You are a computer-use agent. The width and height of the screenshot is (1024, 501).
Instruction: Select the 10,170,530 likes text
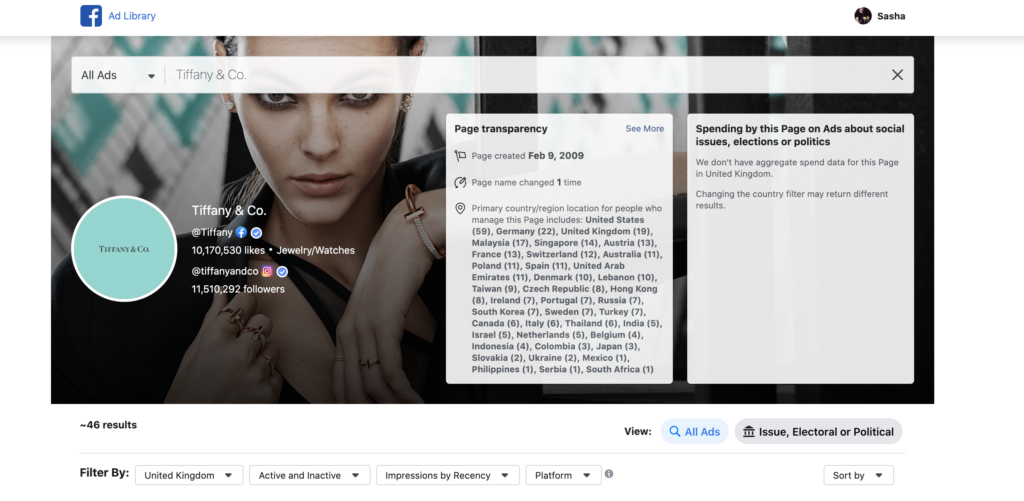tap(228, 250)
